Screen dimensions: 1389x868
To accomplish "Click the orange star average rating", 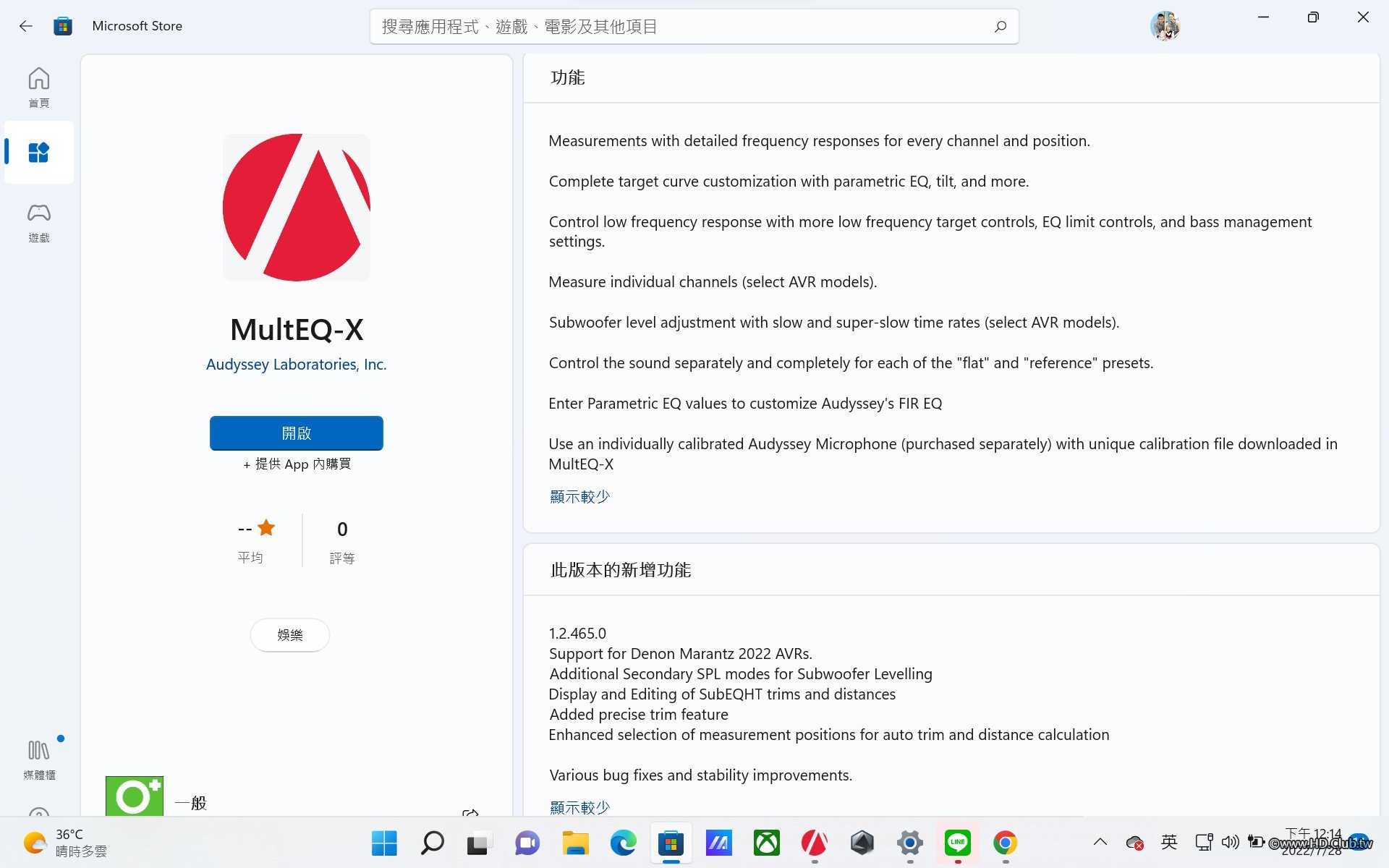I will [266, 528].
